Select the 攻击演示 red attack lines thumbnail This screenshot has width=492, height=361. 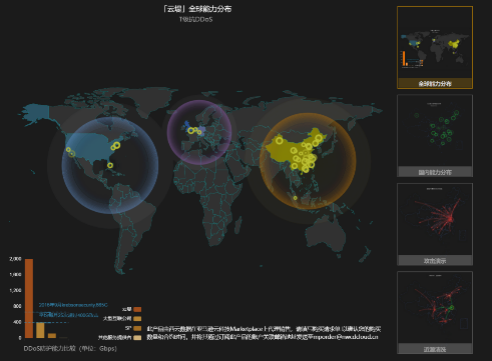435,224
